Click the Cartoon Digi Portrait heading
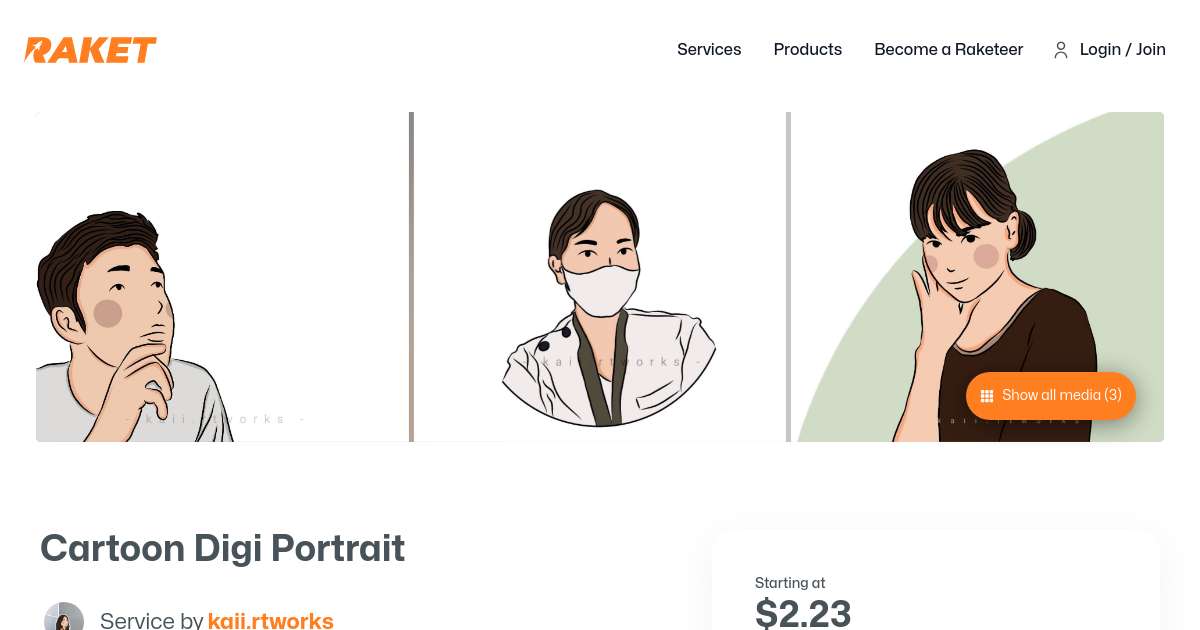1200x630 pixels. click(222, 548)
